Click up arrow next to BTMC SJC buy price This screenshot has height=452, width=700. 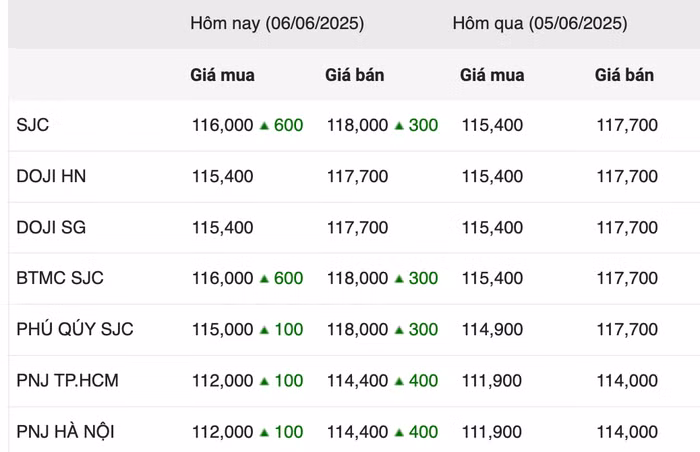(x=264, y=279)
